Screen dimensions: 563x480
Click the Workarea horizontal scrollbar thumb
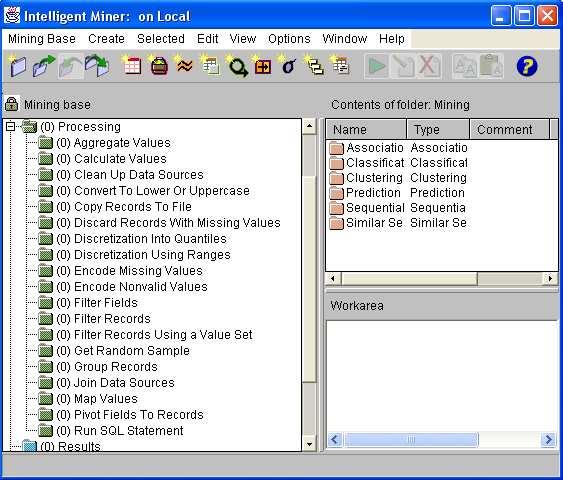[x=411, y=439]
